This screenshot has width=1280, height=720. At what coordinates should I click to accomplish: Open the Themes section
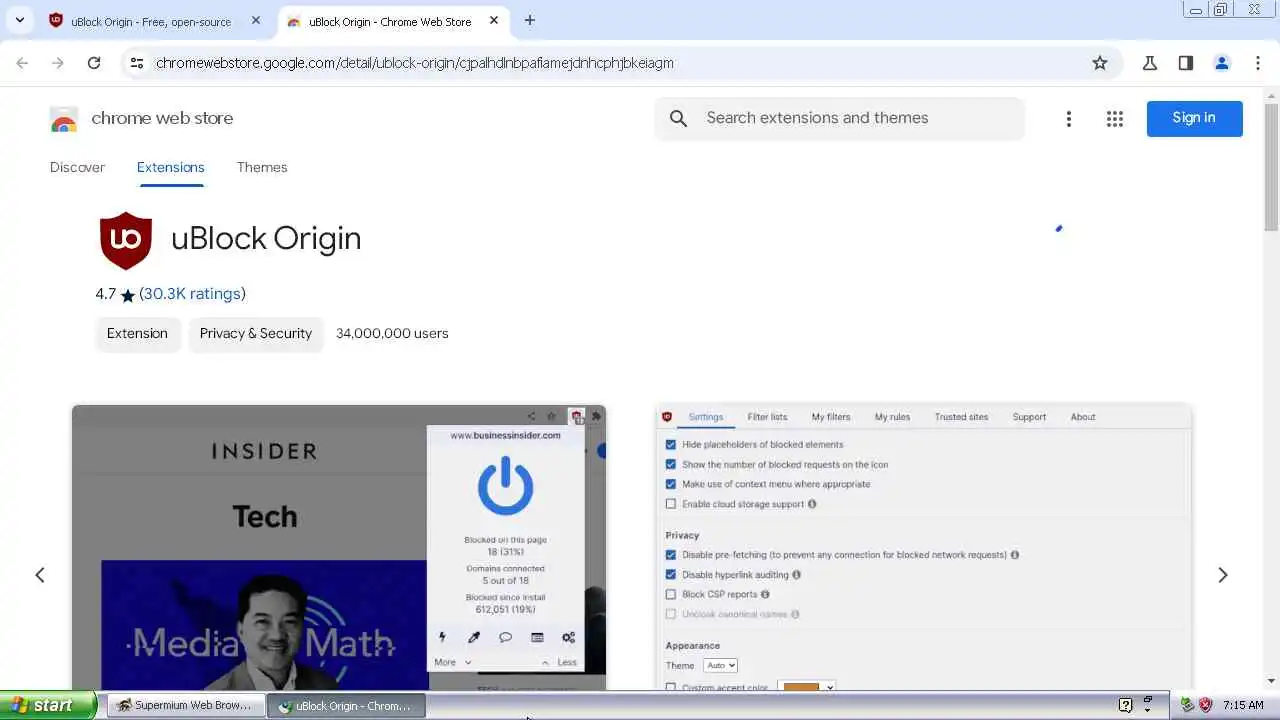point(262,167)
